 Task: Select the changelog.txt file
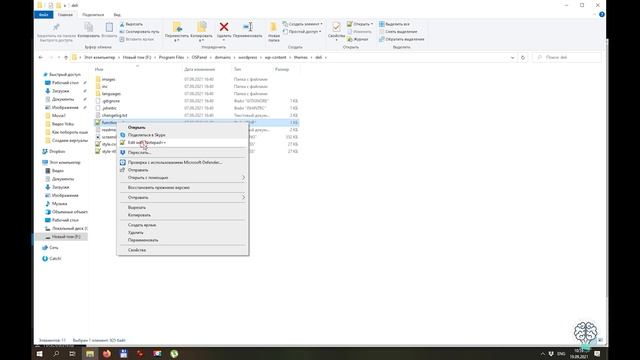coord(114,115)
